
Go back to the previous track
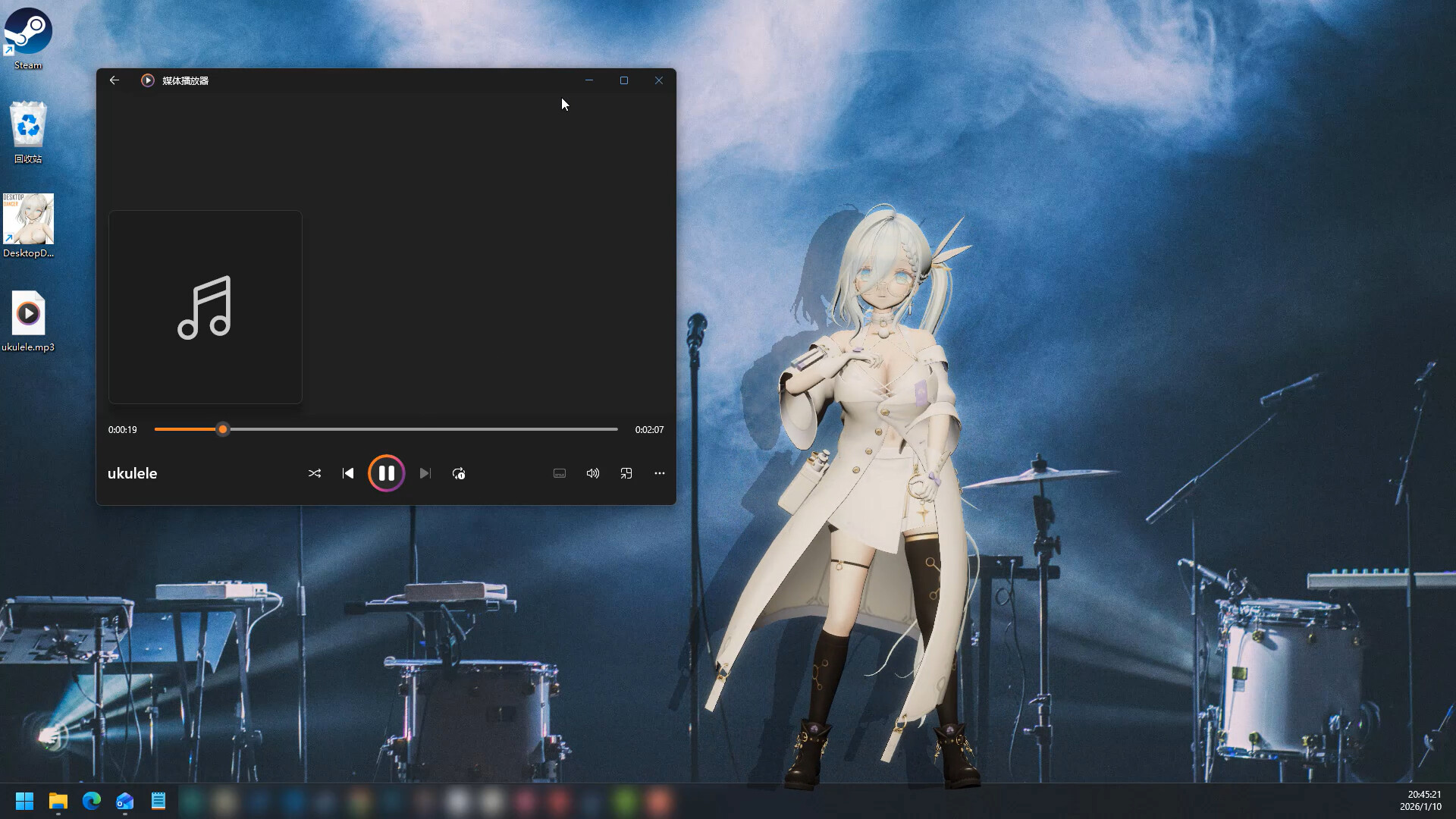tap(348, 472)
